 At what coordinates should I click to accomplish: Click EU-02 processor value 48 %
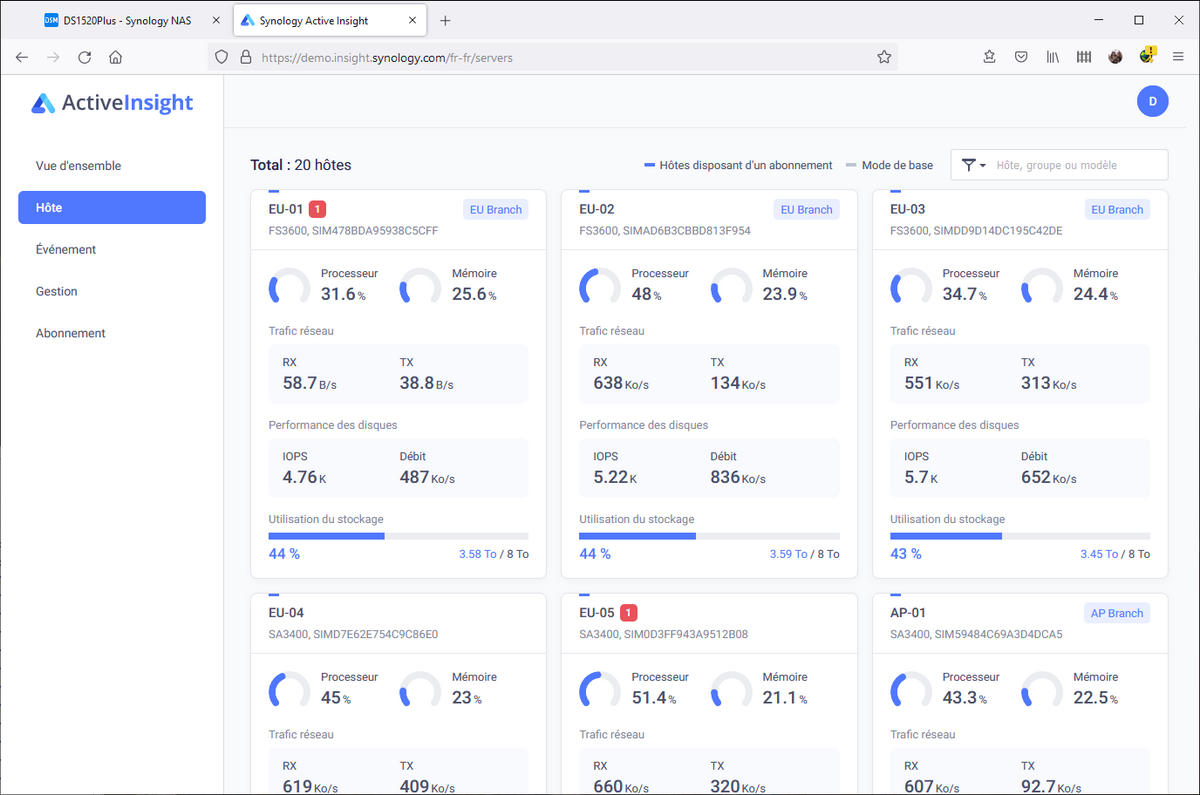tap(646, 294)
